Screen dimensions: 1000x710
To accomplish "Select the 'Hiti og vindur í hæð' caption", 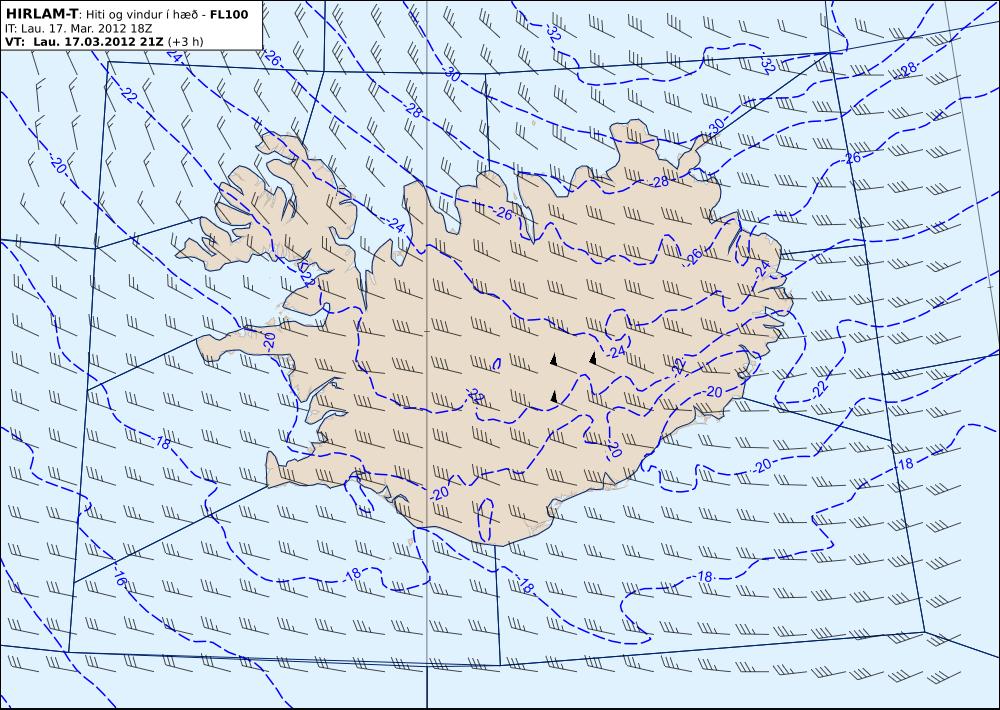I will [x=143, y=15].
